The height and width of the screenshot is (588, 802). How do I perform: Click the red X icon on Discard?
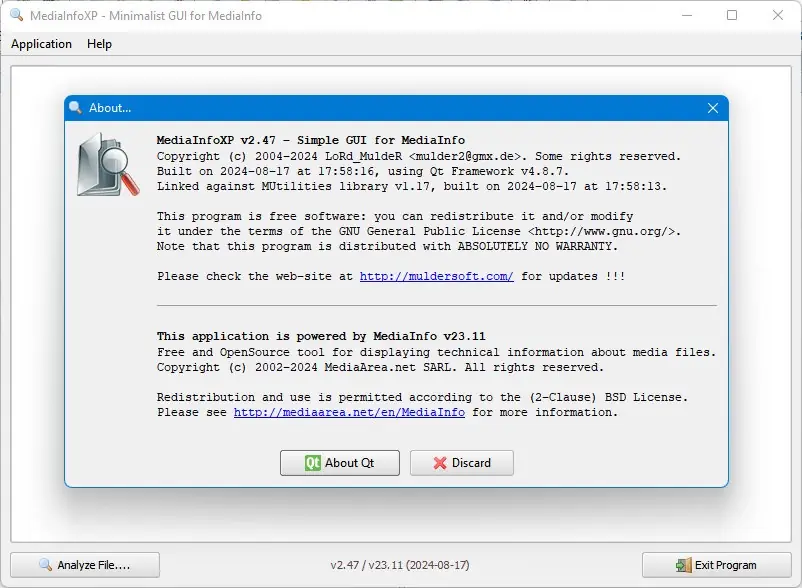(x=440, y=463)
